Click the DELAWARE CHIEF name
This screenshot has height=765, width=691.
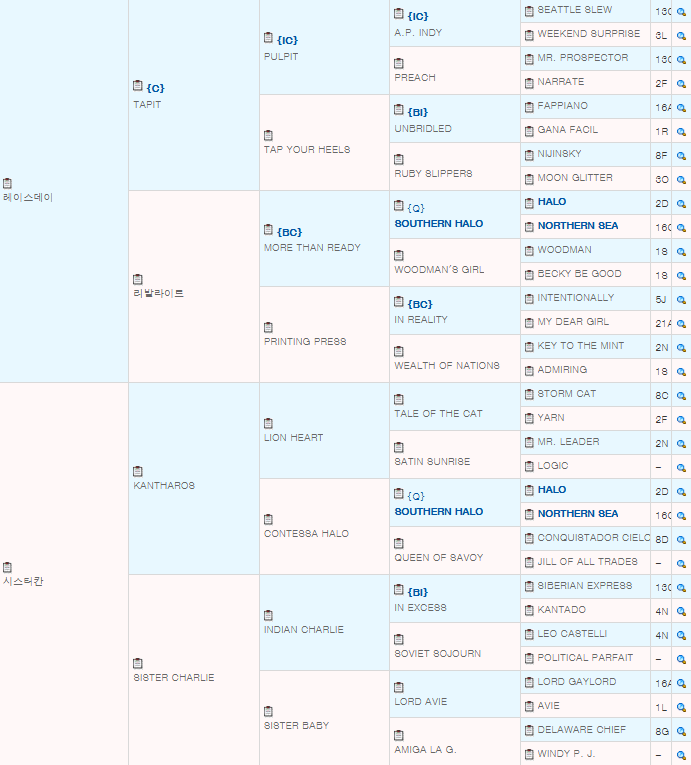[582, 729]
